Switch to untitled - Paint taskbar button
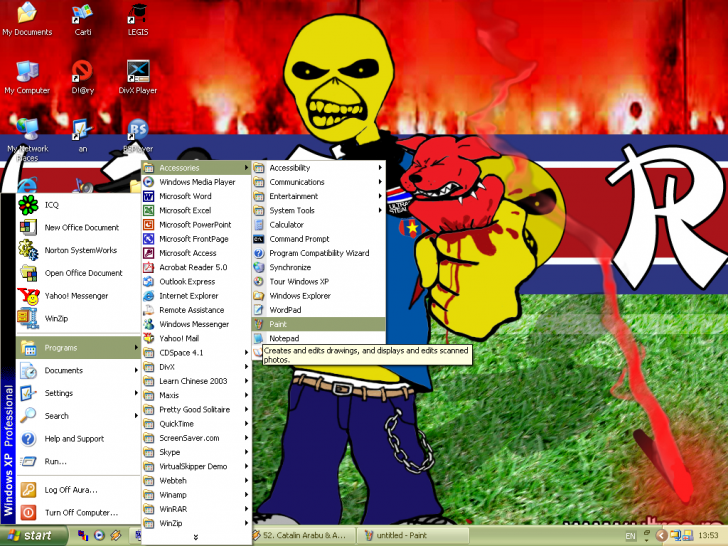Image resolution: width=728 pixels, height=546 pixels. (x=413, y=536)
